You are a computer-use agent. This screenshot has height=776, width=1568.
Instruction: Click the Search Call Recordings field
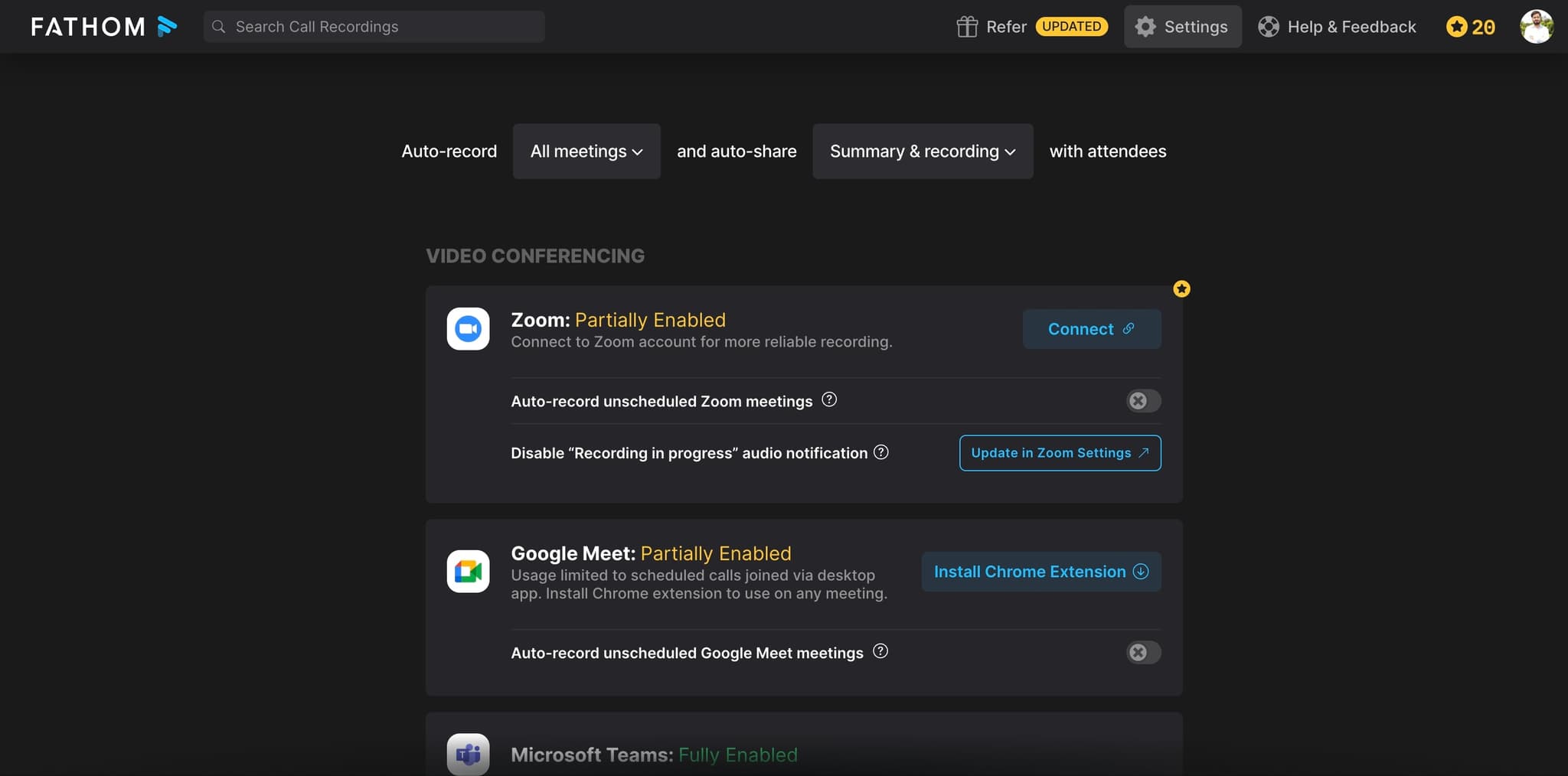pyautogui.click(x=374, y=27)
